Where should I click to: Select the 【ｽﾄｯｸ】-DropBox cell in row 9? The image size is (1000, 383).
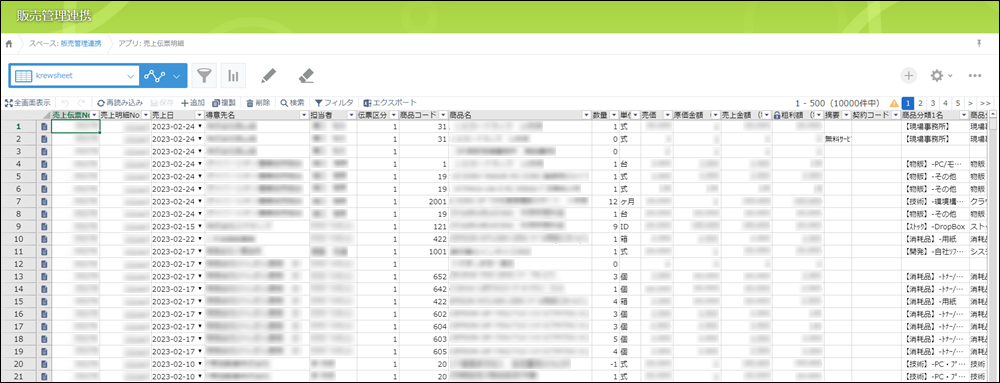point(935,226)
